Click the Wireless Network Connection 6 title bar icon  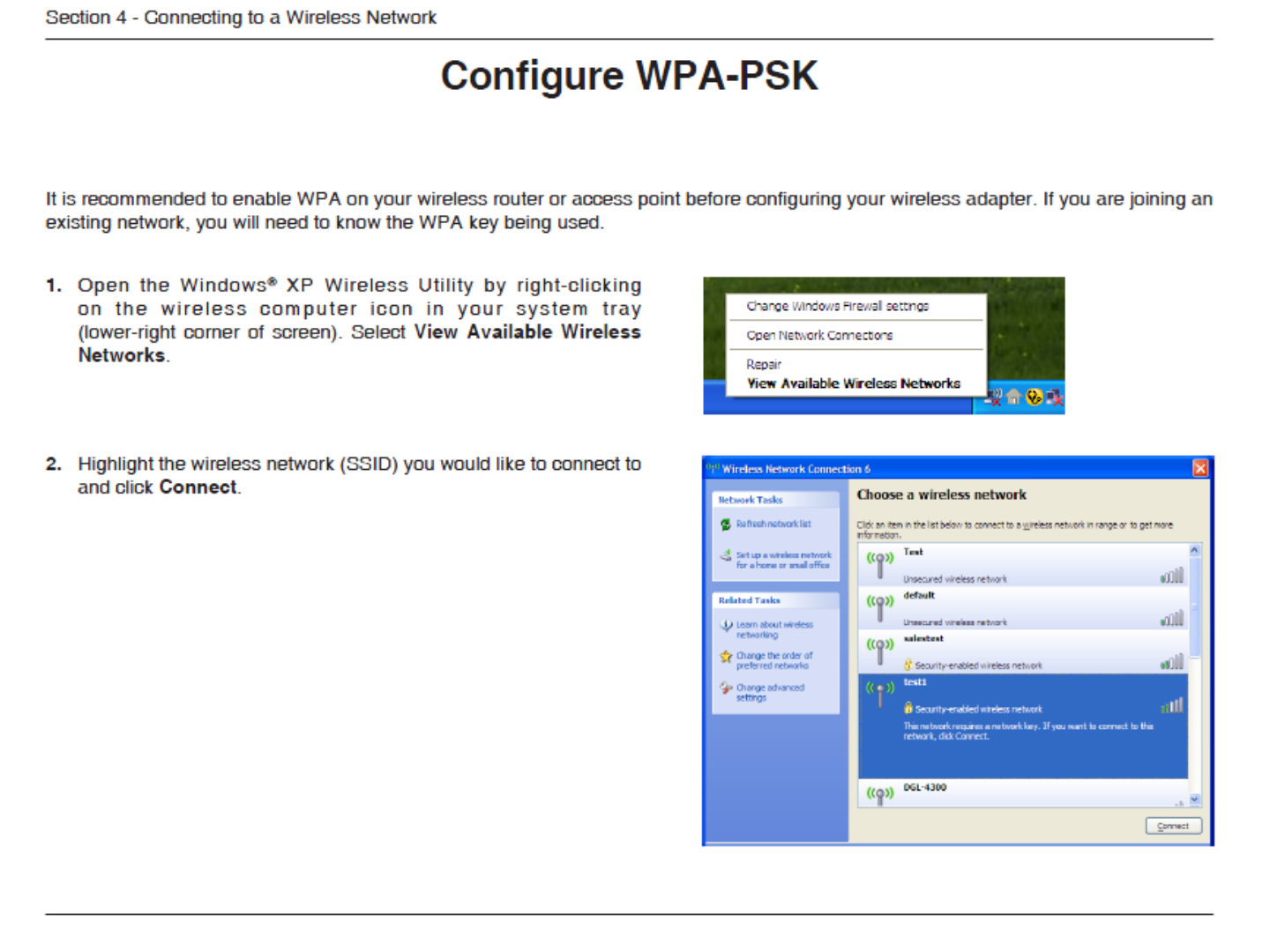(x=713, y=468)
